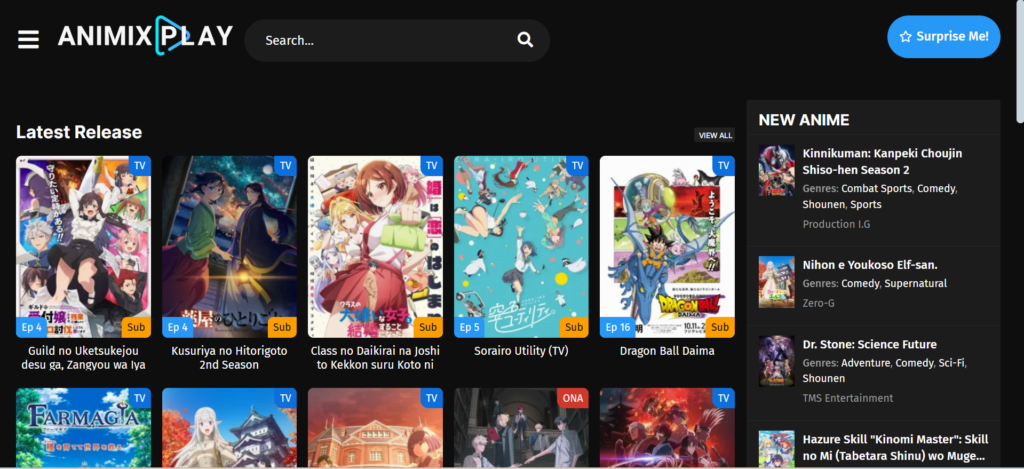Open the poster with the ONA badge
This screenshot has height=469, width=1024.
(x=521, y=427)
